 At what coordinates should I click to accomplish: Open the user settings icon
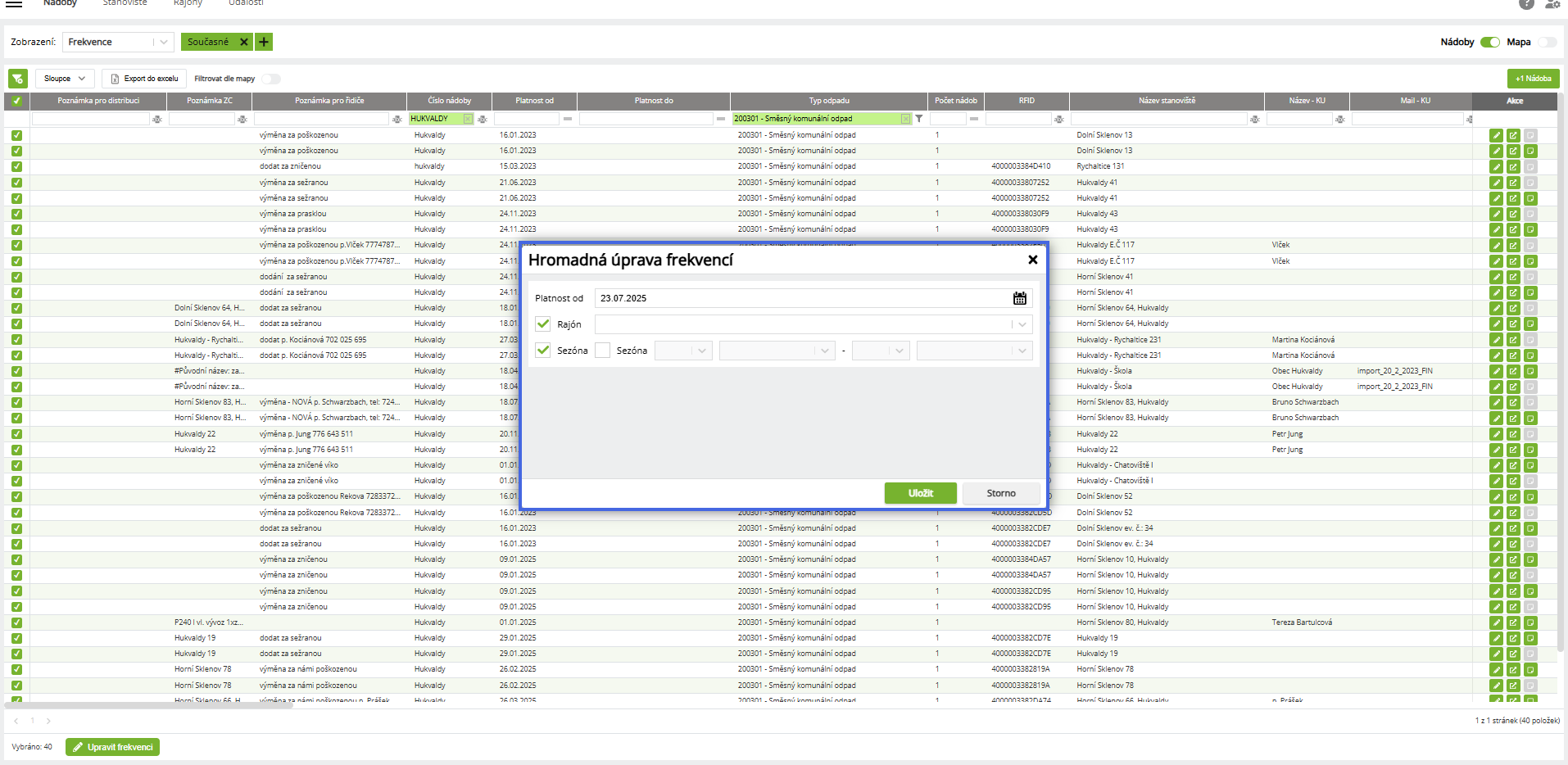point(1552,4)
